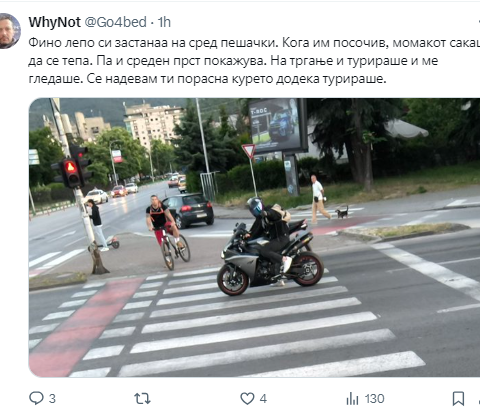Open the WhyNot display name link
The height and width of the screenshot is (417, 480).
tap(54, 22)
